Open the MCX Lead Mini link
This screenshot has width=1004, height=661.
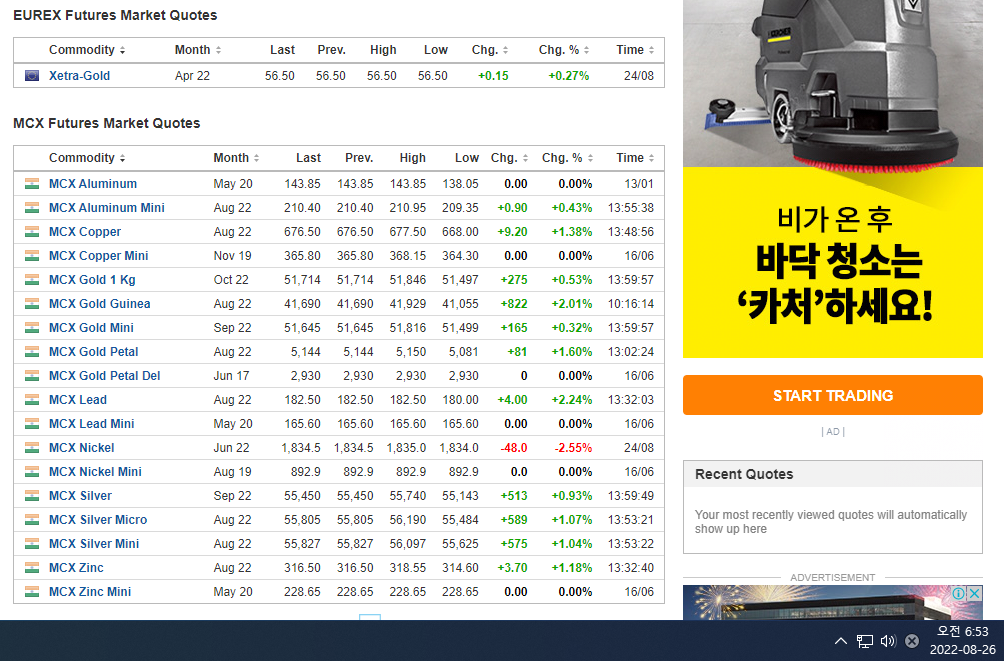tap(92, 424)
